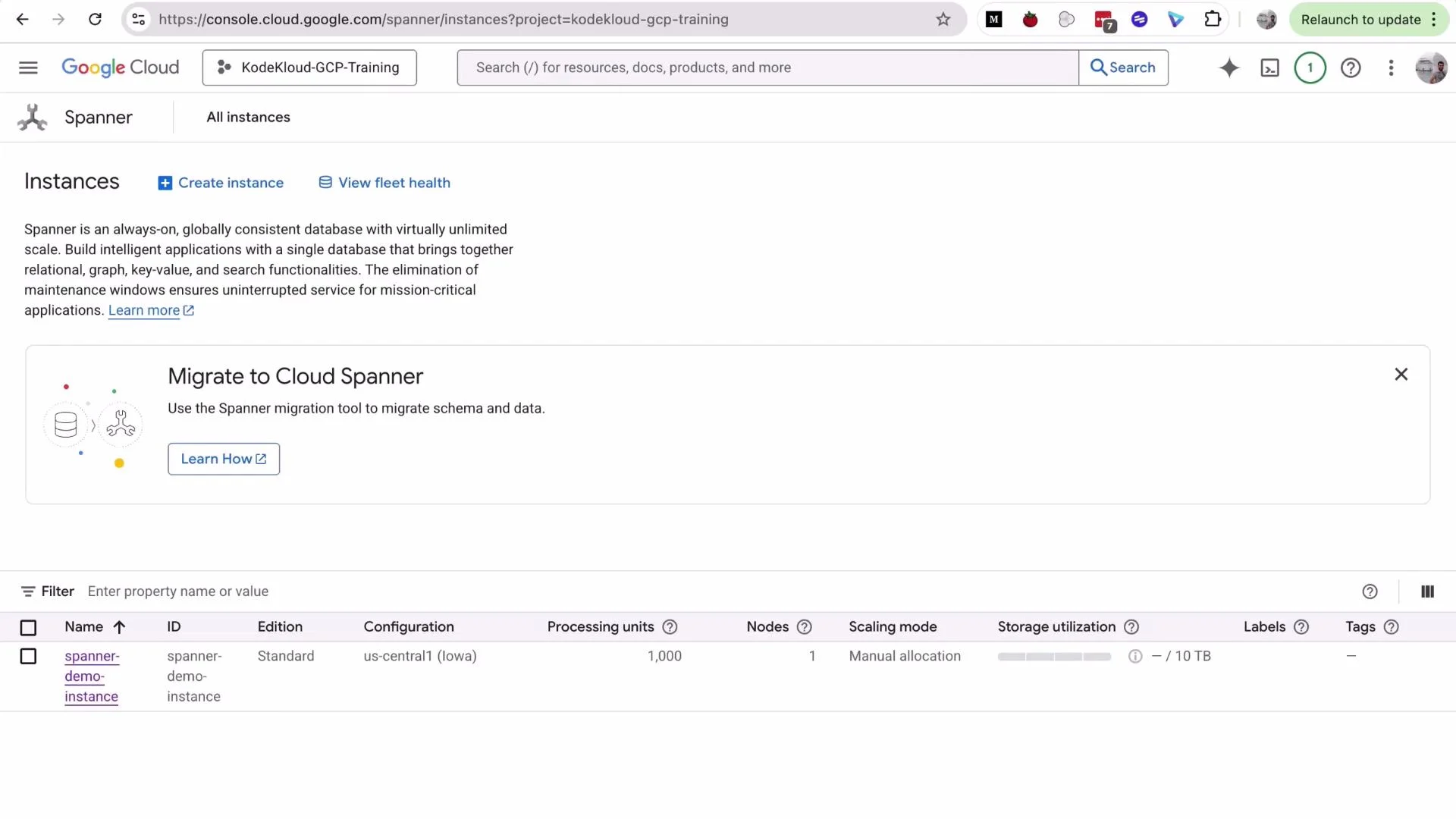
Task: Show Storage utilization help tooltip icon
Action: point(1131,627)
